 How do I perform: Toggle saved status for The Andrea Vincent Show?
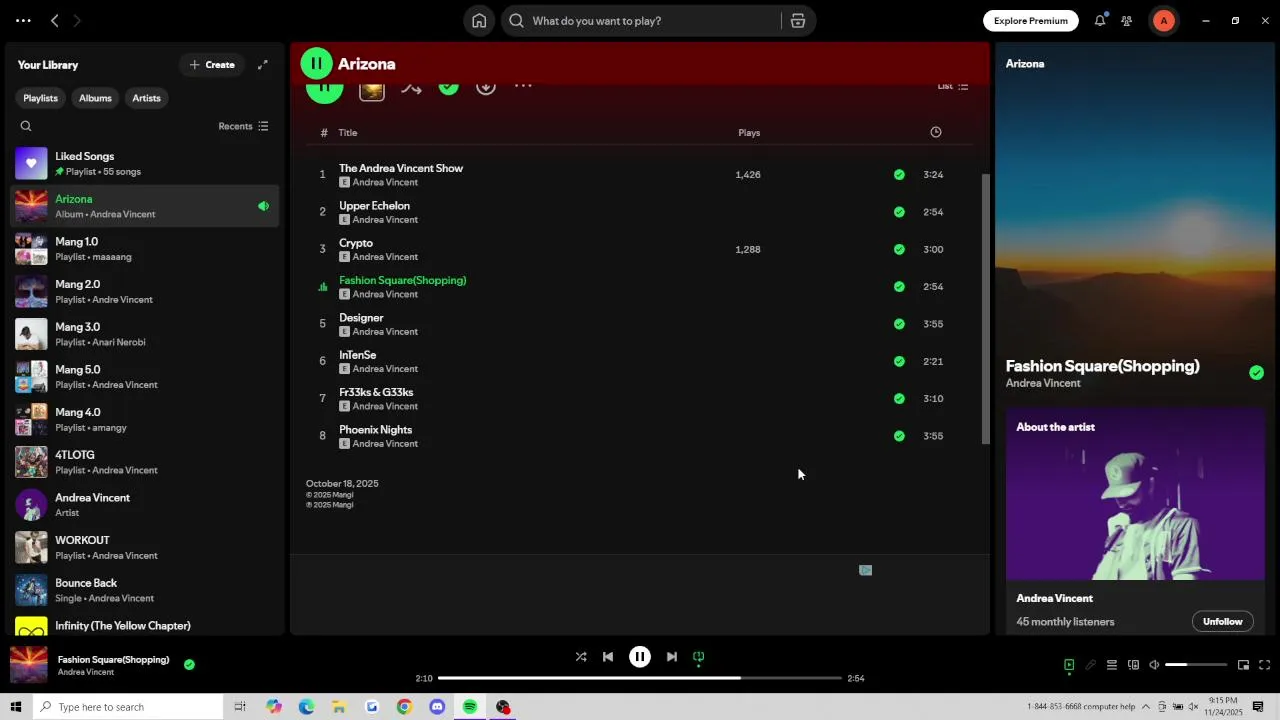[x=899, y=175]
